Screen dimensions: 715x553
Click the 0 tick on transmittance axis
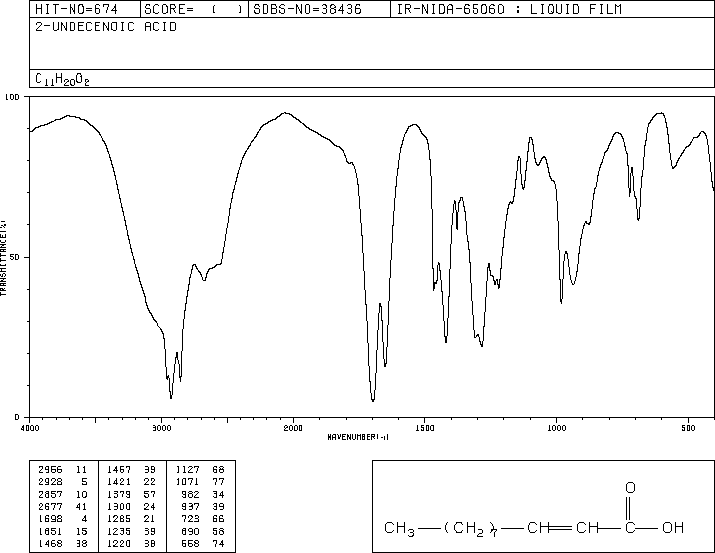(17, 417)
